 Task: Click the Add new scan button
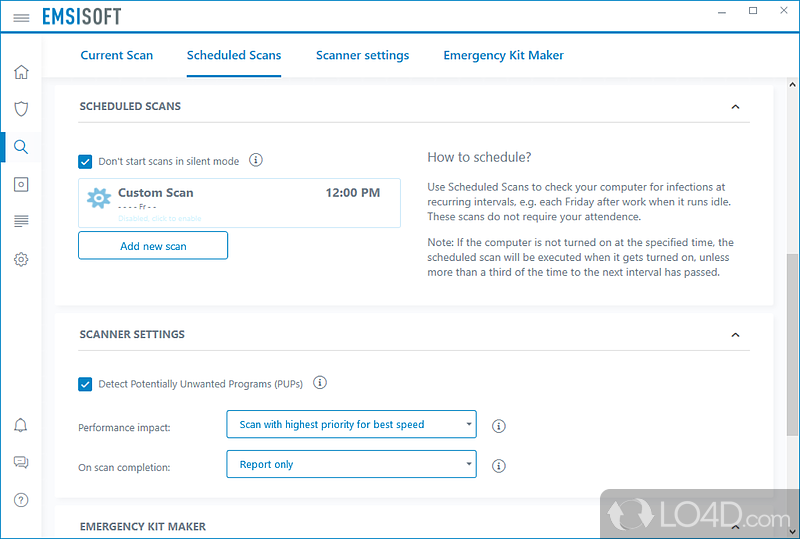pos(153,246)
